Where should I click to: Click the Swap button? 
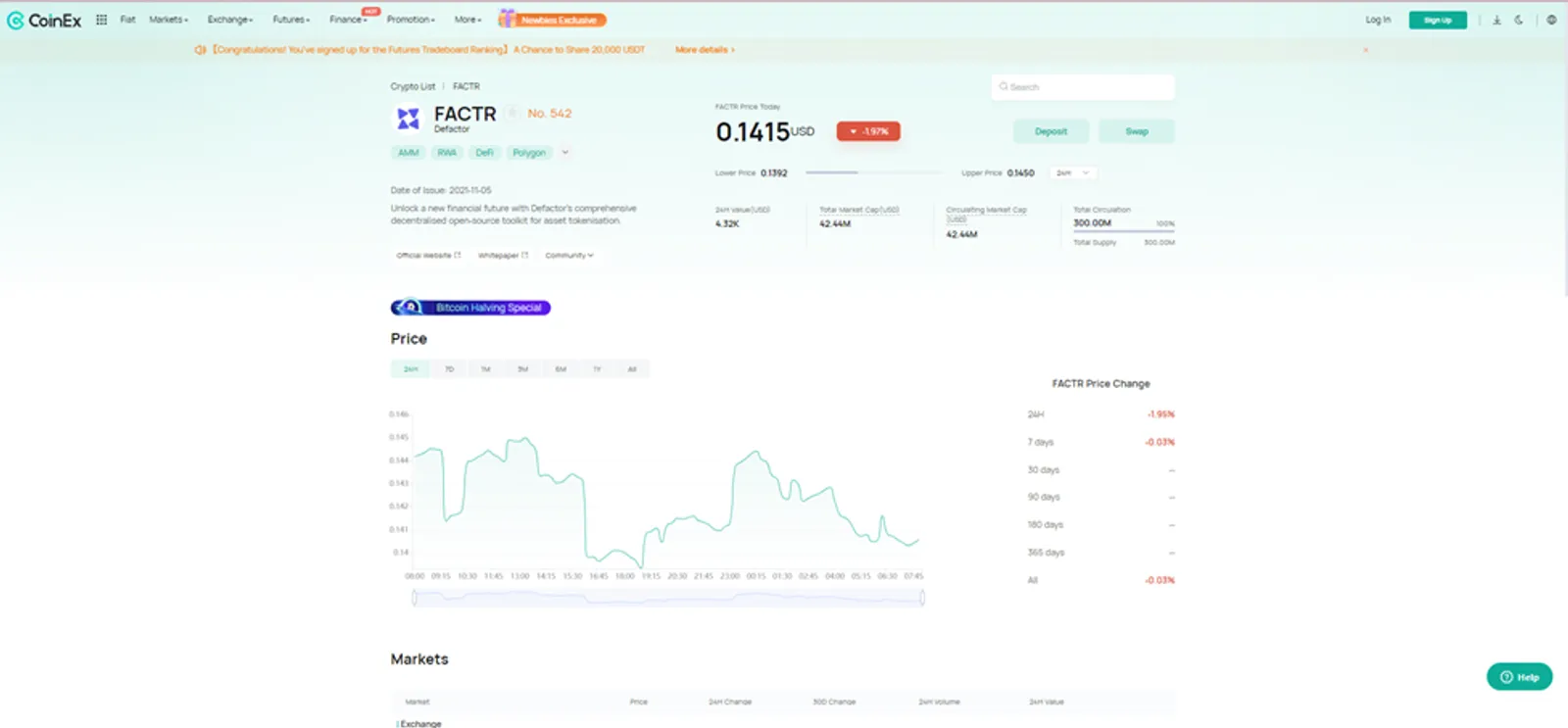point(1137,131)
